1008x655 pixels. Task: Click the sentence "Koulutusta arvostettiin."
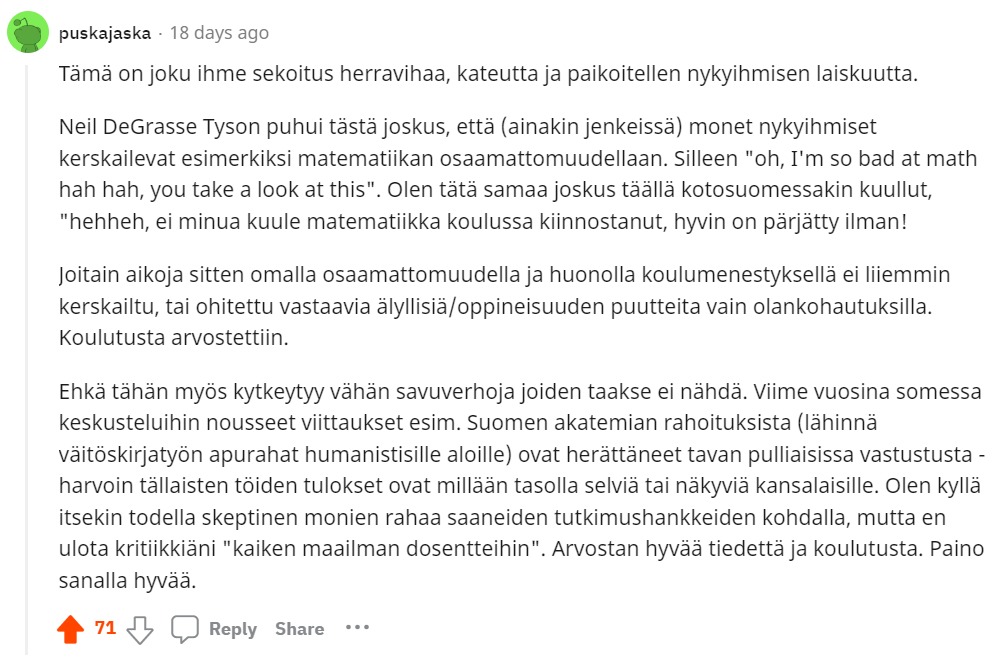tap(173, 338)
